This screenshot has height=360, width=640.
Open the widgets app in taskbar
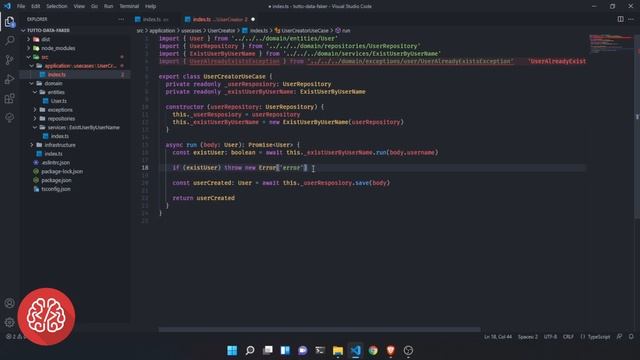point(285,350)
